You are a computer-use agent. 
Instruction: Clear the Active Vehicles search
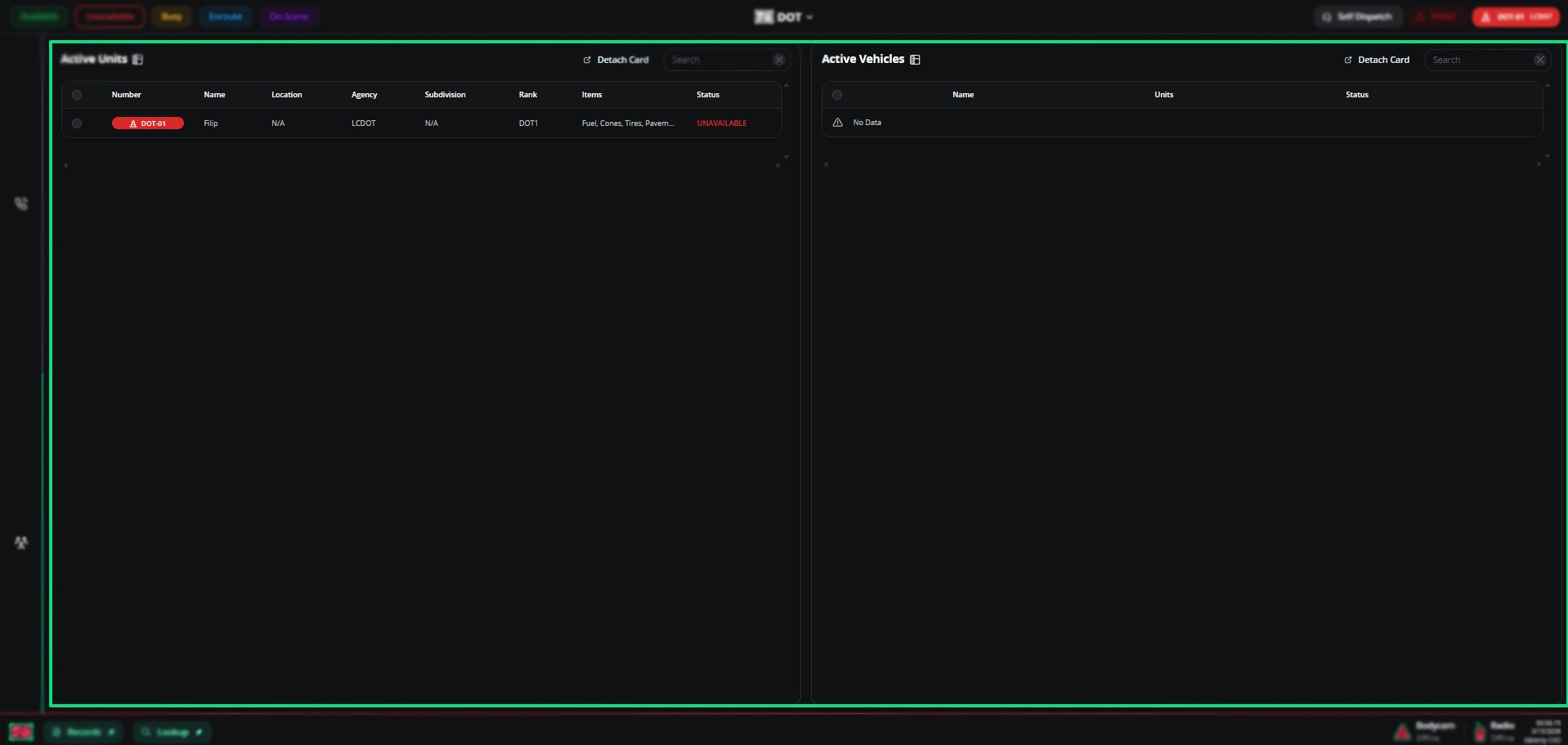tap(1540, 60)
